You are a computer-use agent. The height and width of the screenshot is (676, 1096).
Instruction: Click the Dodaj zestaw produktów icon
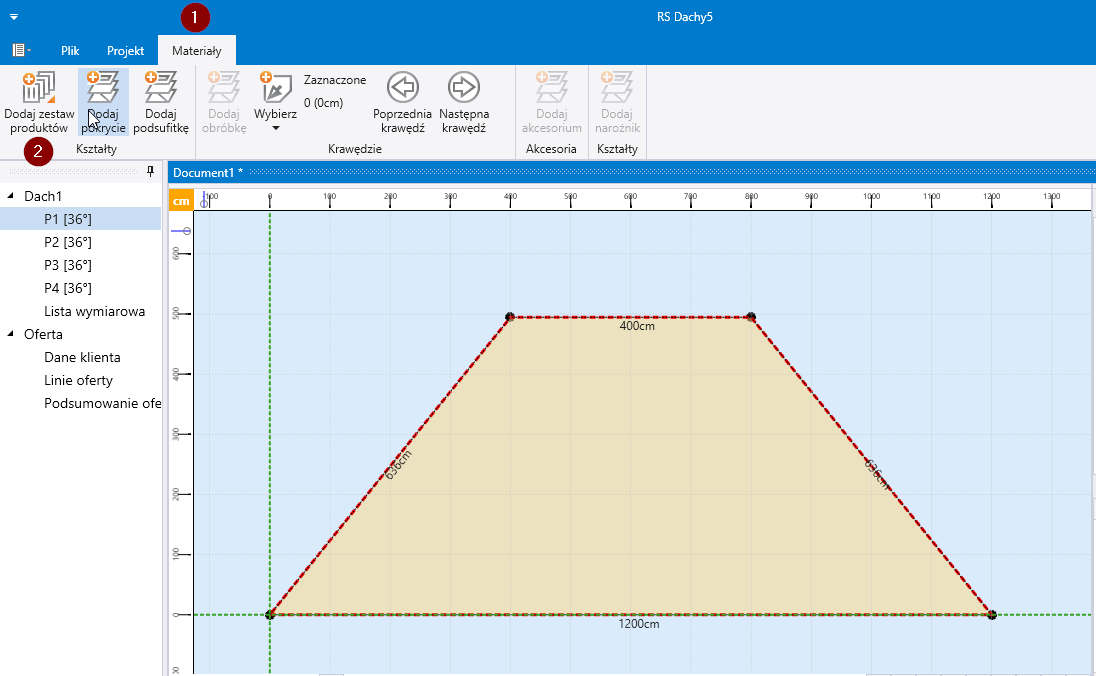(38, 89)
